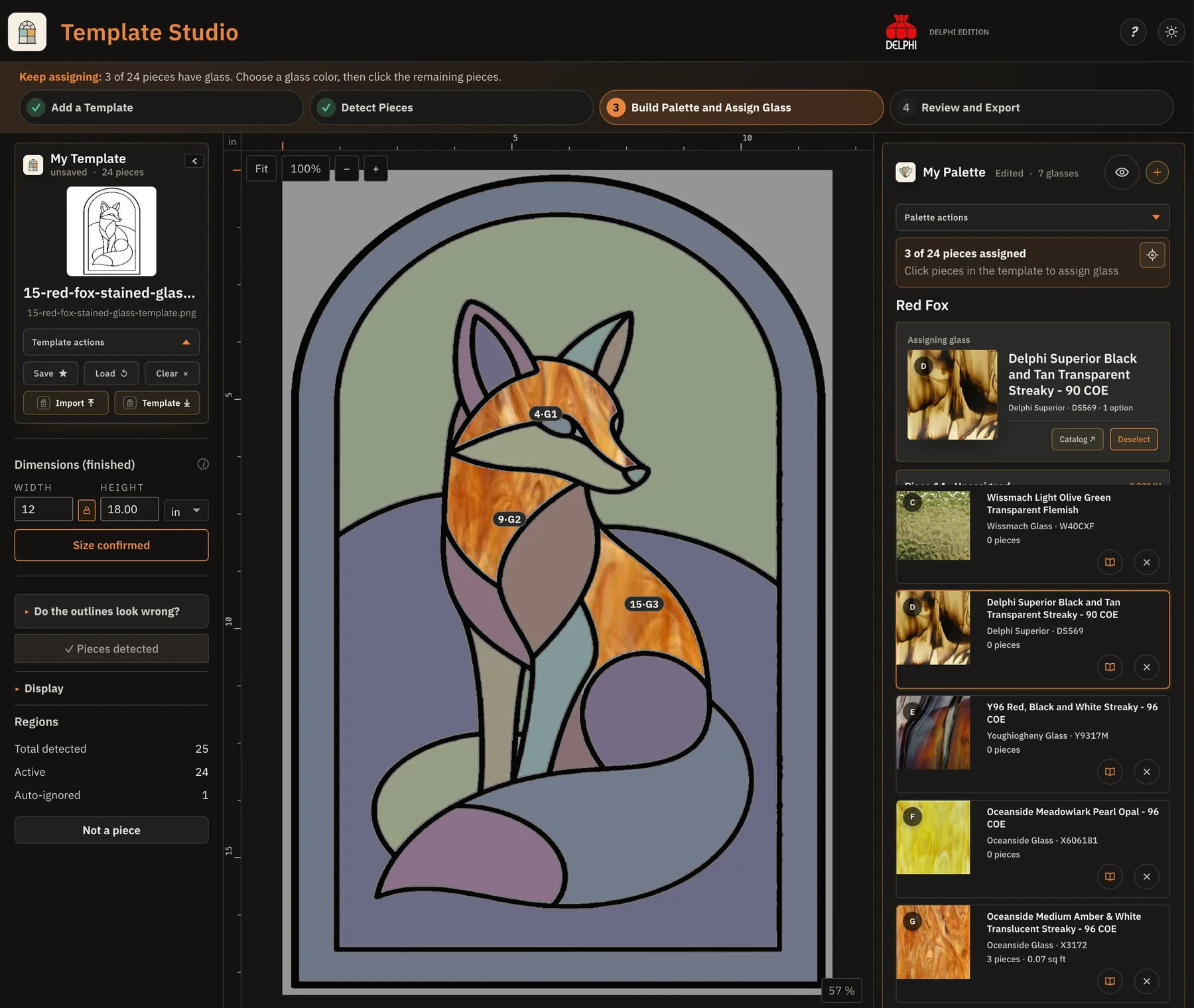Click the Save template button
Screen dimensions: 1194x1008
(x=50, y=373)
